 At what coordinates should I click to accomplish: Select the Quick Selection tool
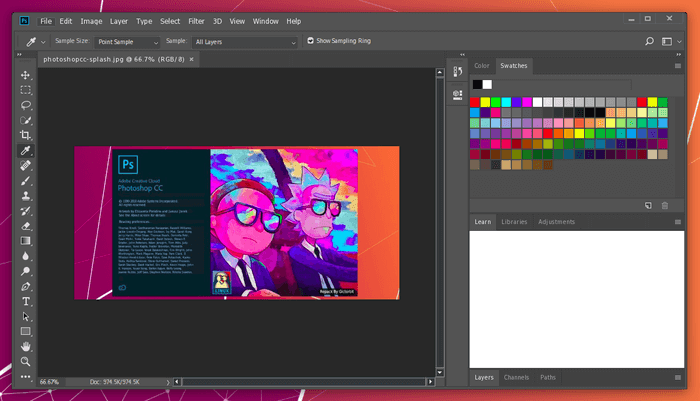pos(25,120)
